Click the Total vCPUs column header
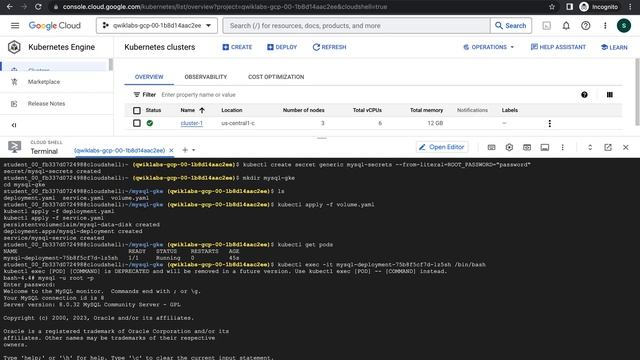 pyautogui.click(x=367, y=110)
